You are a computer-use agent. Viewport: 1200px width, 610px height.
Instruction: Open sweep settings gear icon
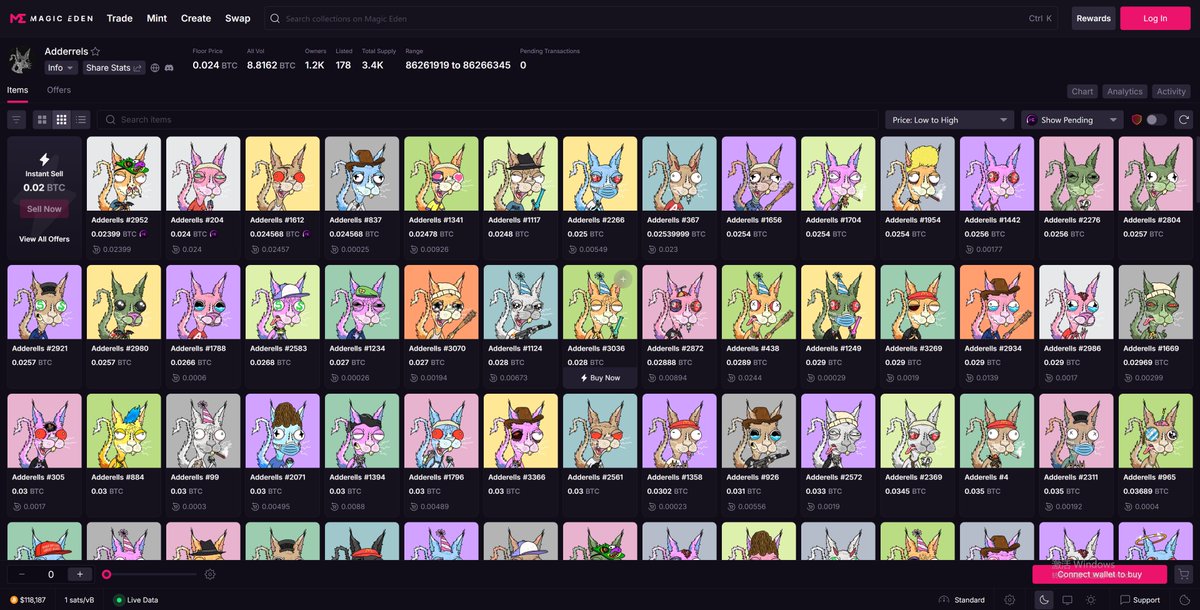pos(210,574)
